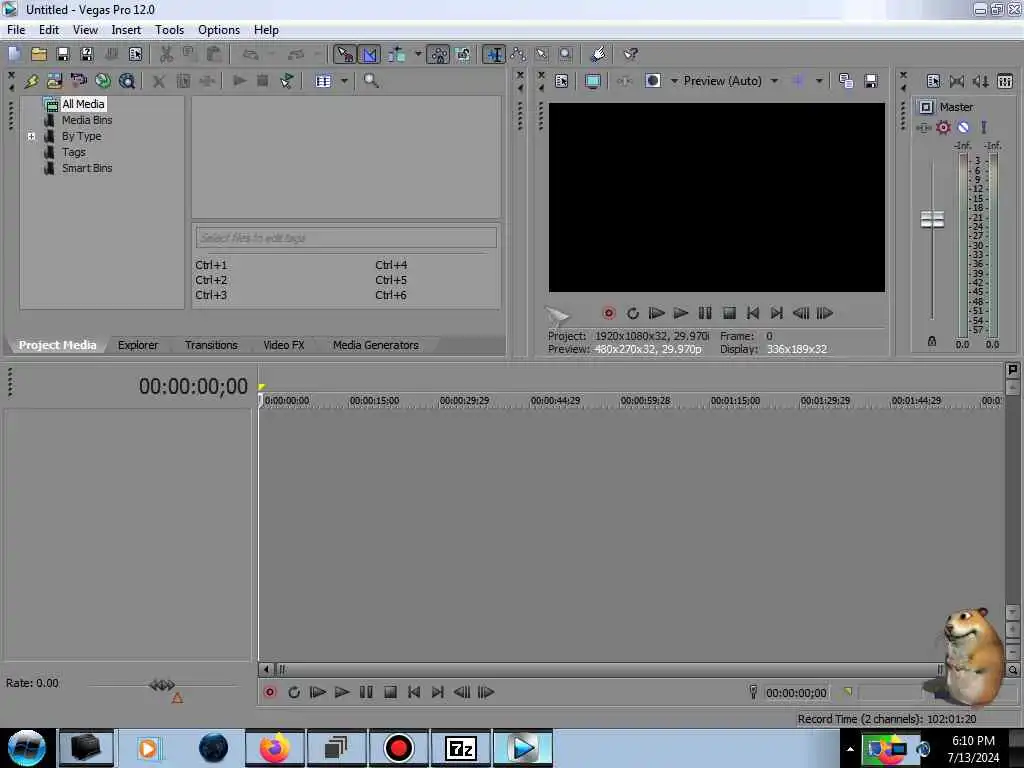The height and width of the screenshot is (768, 1024).
Task: Select the Envelope Edit tool
Action: (x=518, y=54)
